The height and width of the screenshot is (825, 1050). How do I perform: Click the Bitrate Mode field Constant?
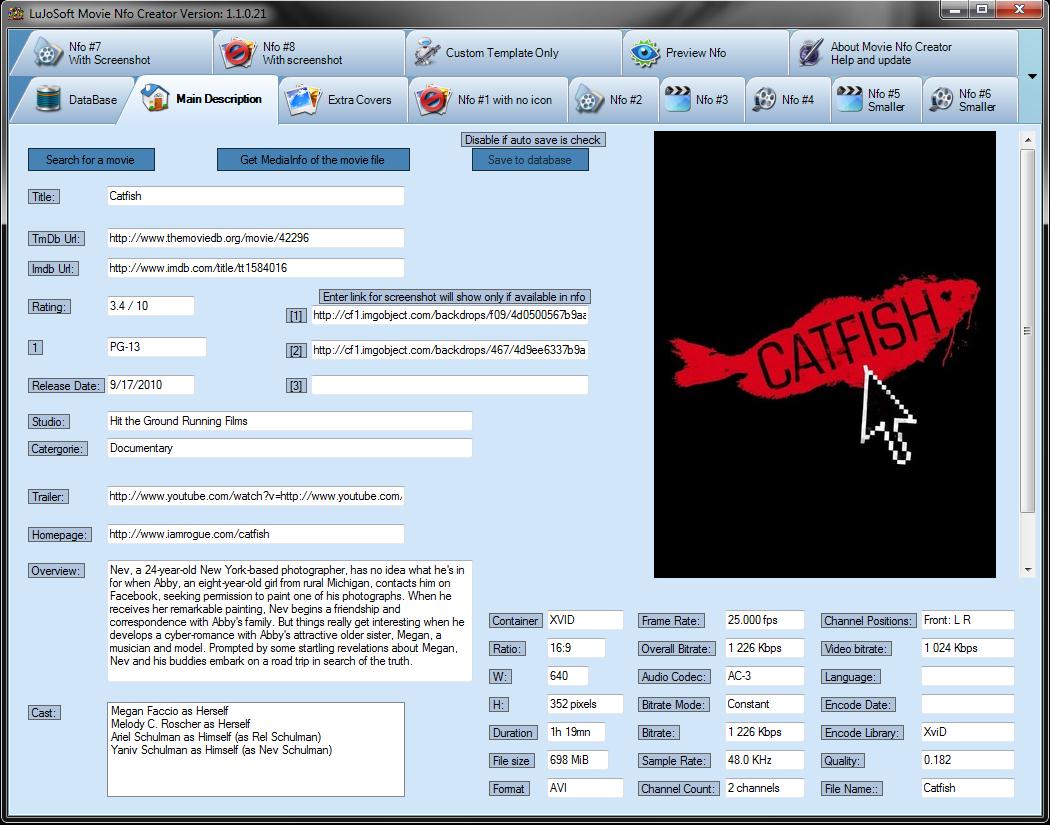(x=764, y=704)
